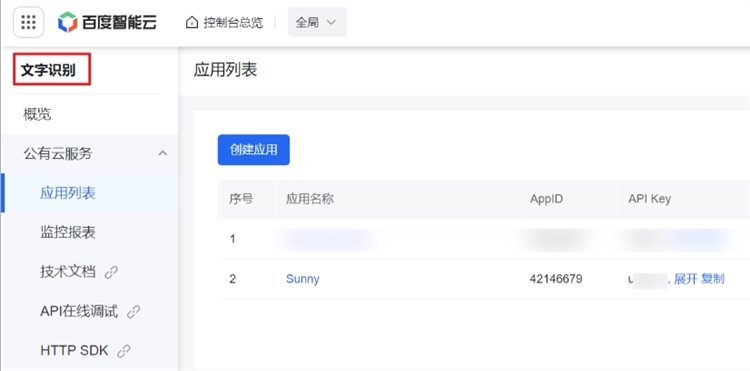Click 展开 to reveal Sunny's API Key
The height and width of the screenshot is (371, 750).
[x=685, y=279]
